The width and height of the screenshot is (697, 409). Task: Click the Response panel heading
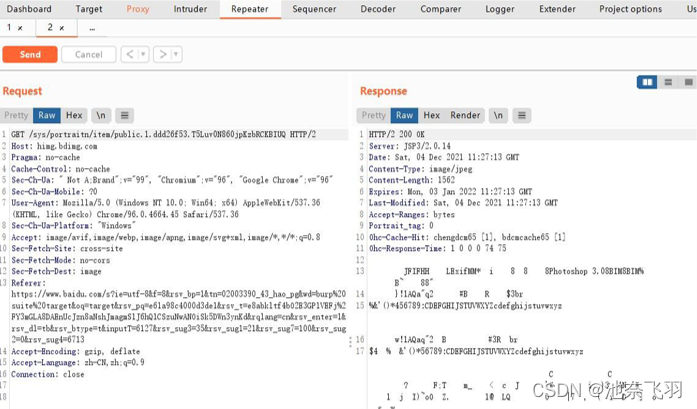tap(383, 91)
